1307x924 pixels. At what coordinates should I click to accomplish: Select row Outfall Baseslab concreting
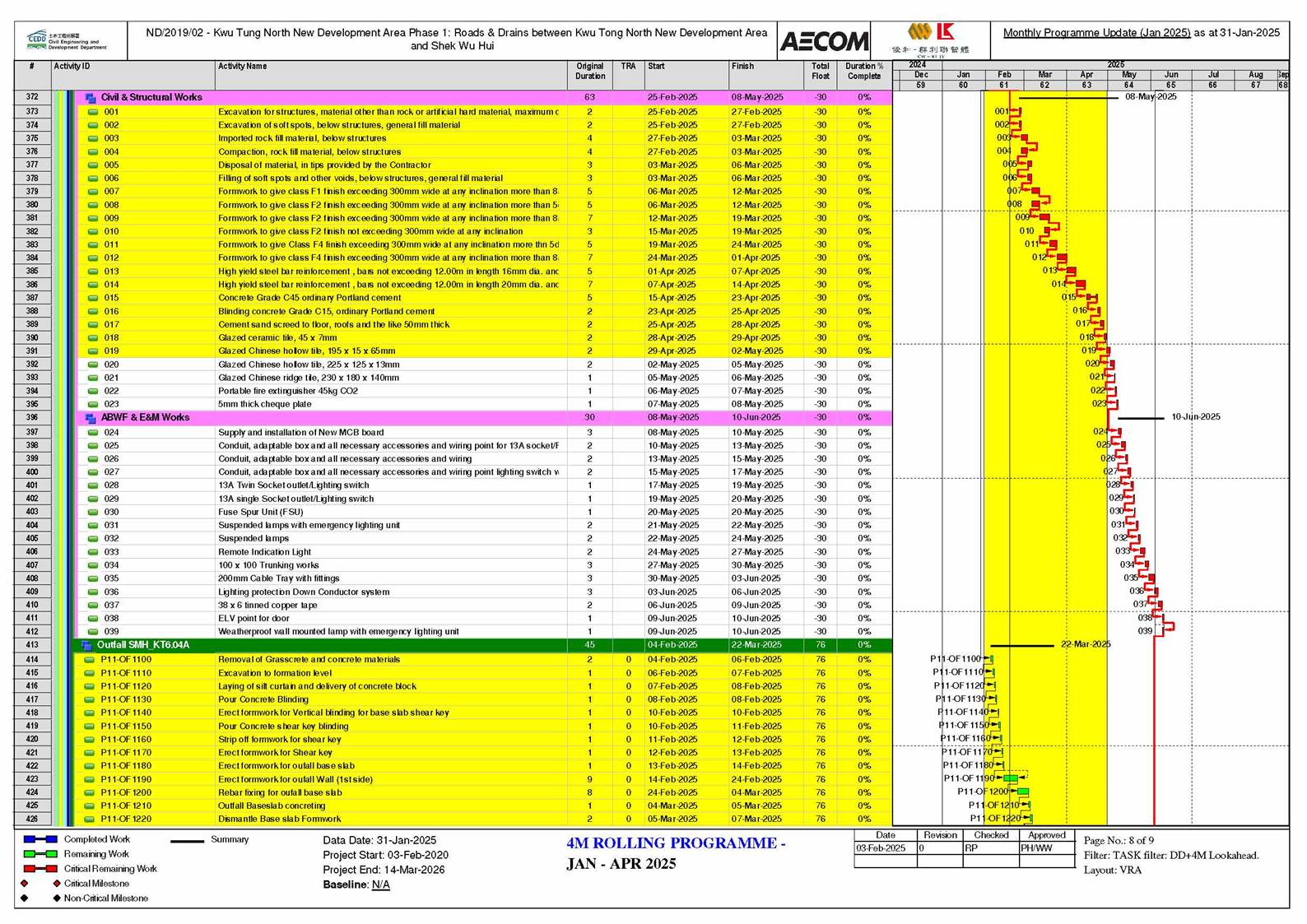(453, 806)
